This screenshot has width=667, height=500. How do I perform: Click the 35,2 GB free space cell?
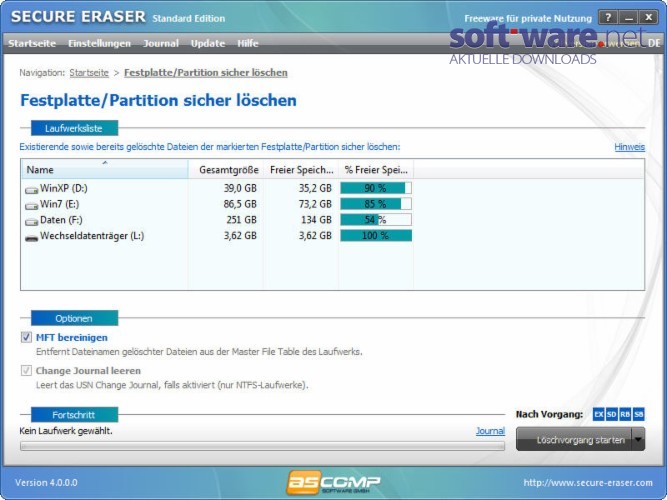[x=315, y=188]
